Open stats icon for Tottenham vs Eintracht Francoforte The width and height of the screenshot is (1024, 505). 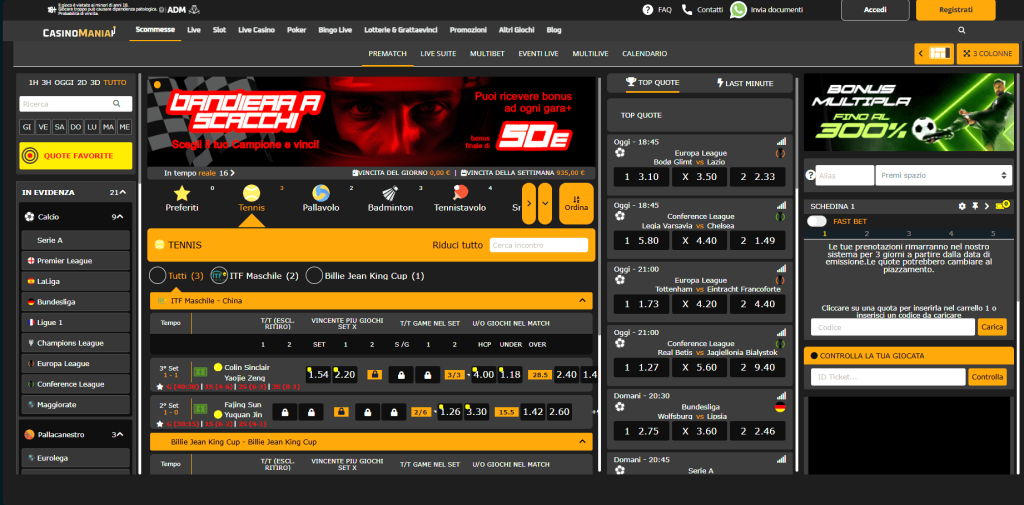(781, 269)
